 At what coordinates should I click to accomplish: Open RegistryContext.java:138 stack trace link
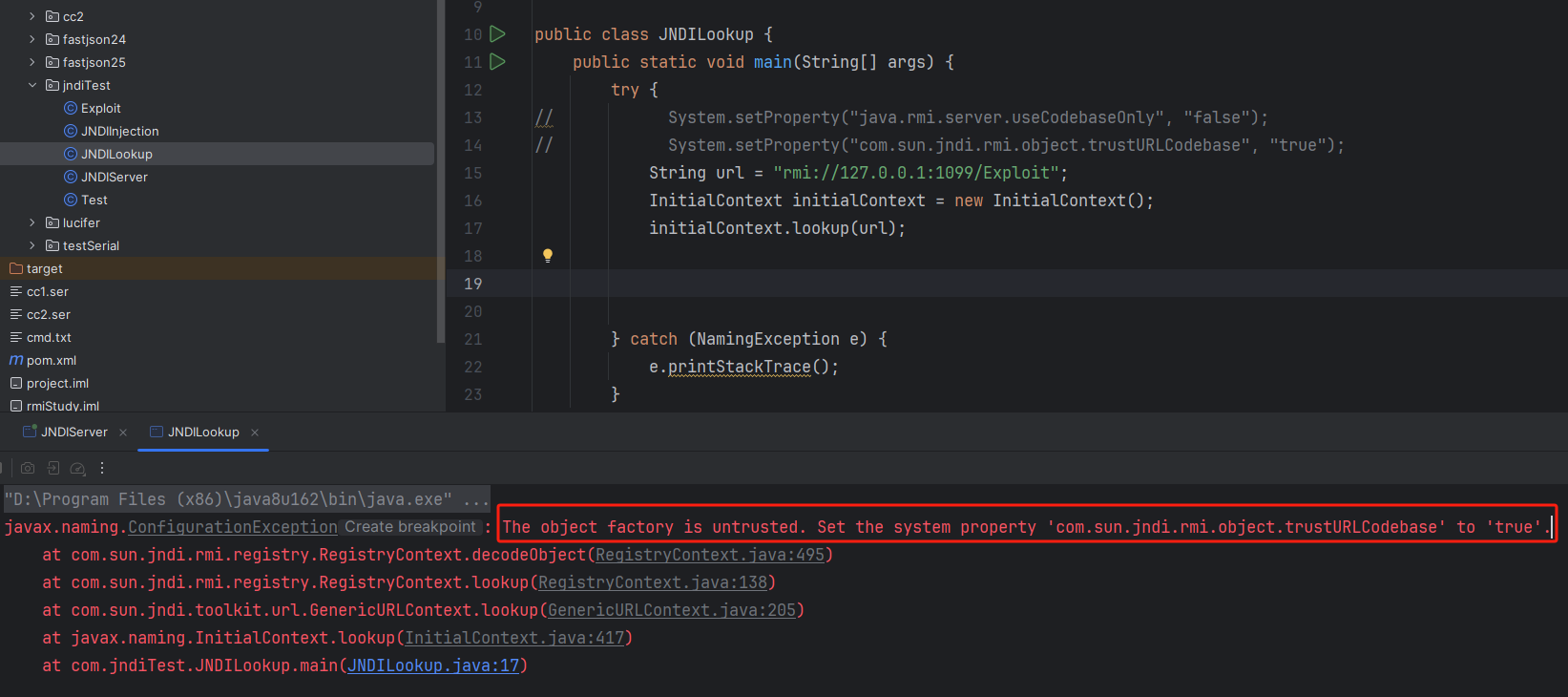pyautogui.click(x=653, y=582)
